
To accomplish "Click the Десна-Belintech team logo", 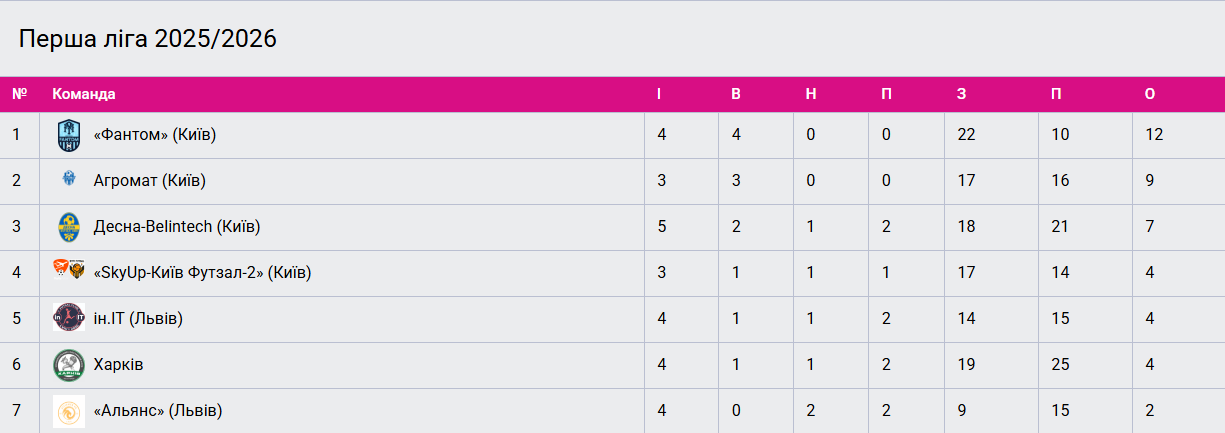I will [68, 227].
